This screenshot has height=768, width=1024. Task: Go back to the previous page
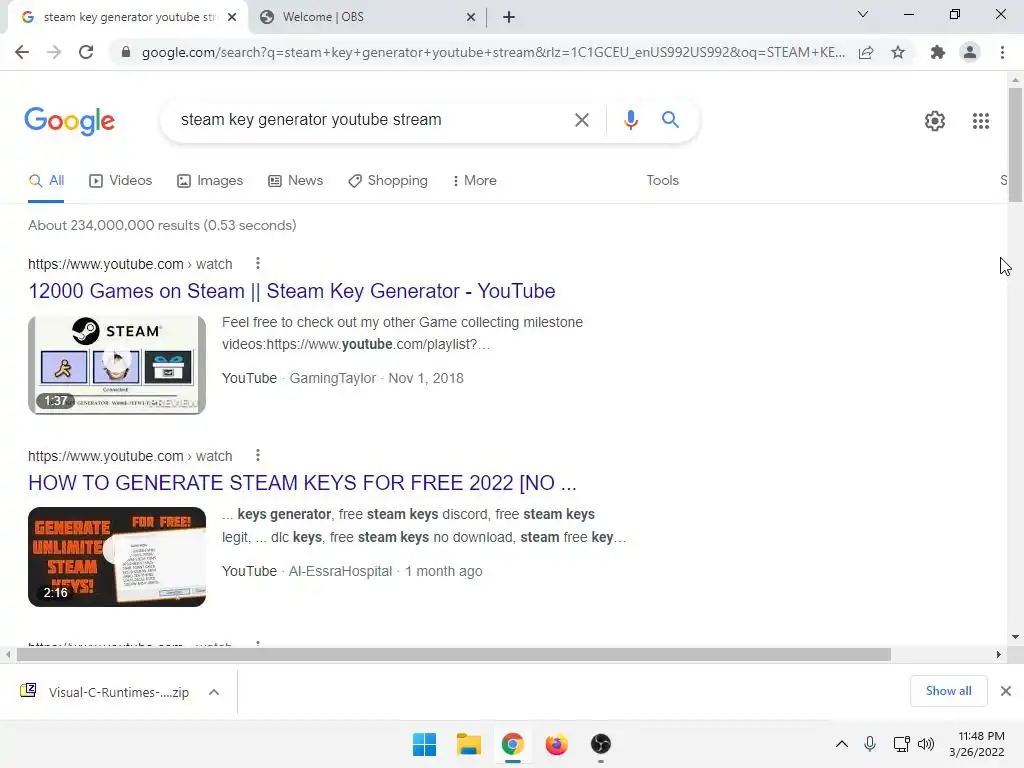click(22, 52)
